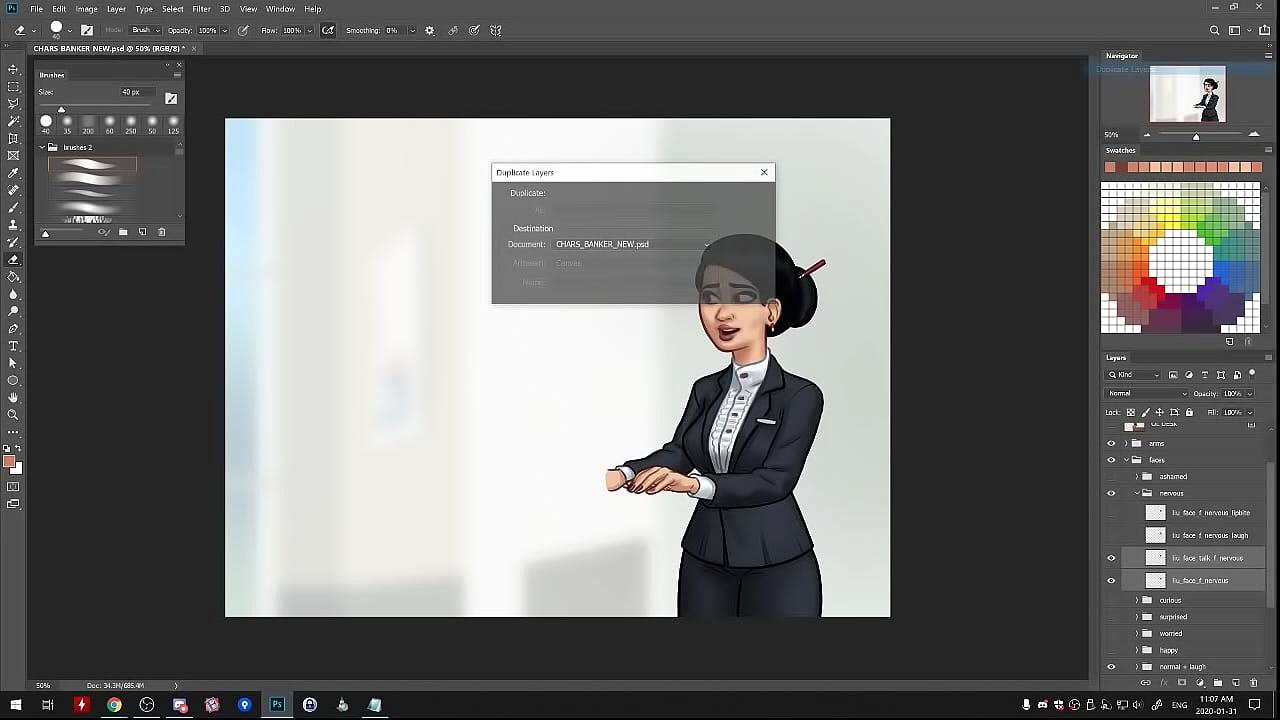1280x720 pixels.
Task: Select the Clone Stamp tool
Action: (x=13, y=225)
